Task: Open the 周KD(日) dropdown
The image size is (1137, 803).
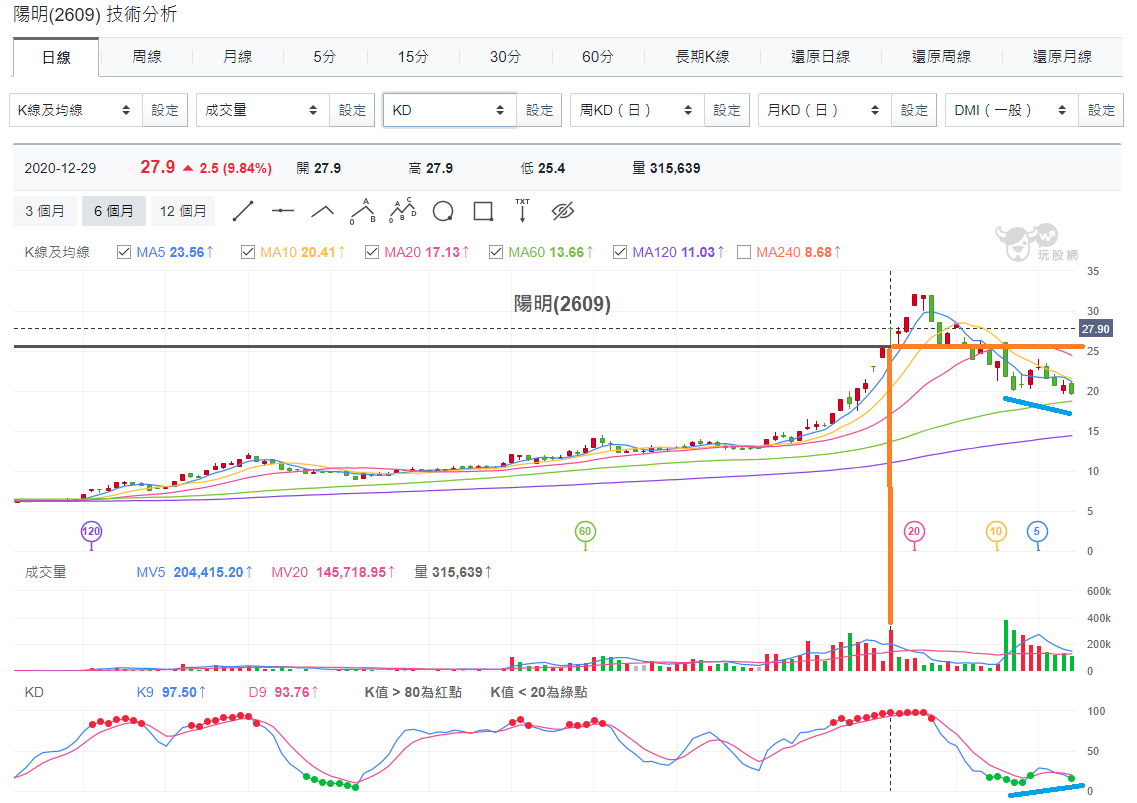Action: (637, 110)
